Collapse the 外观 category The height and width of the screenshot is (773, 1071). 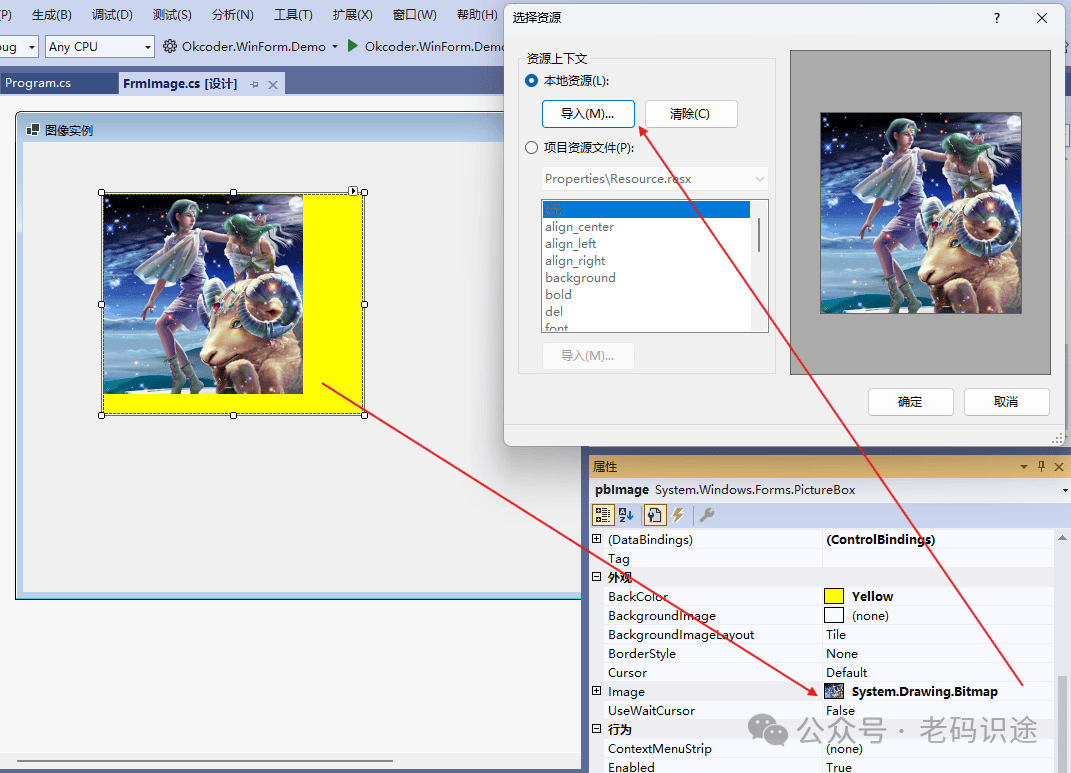click(x=597, y=577)
